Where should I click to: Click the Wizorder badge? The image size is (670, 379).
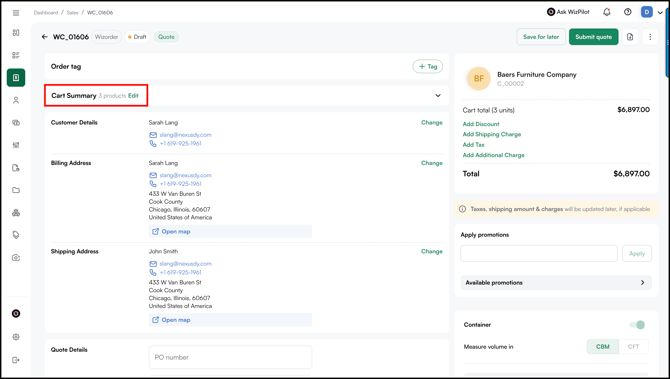click(x=106, y=37)
